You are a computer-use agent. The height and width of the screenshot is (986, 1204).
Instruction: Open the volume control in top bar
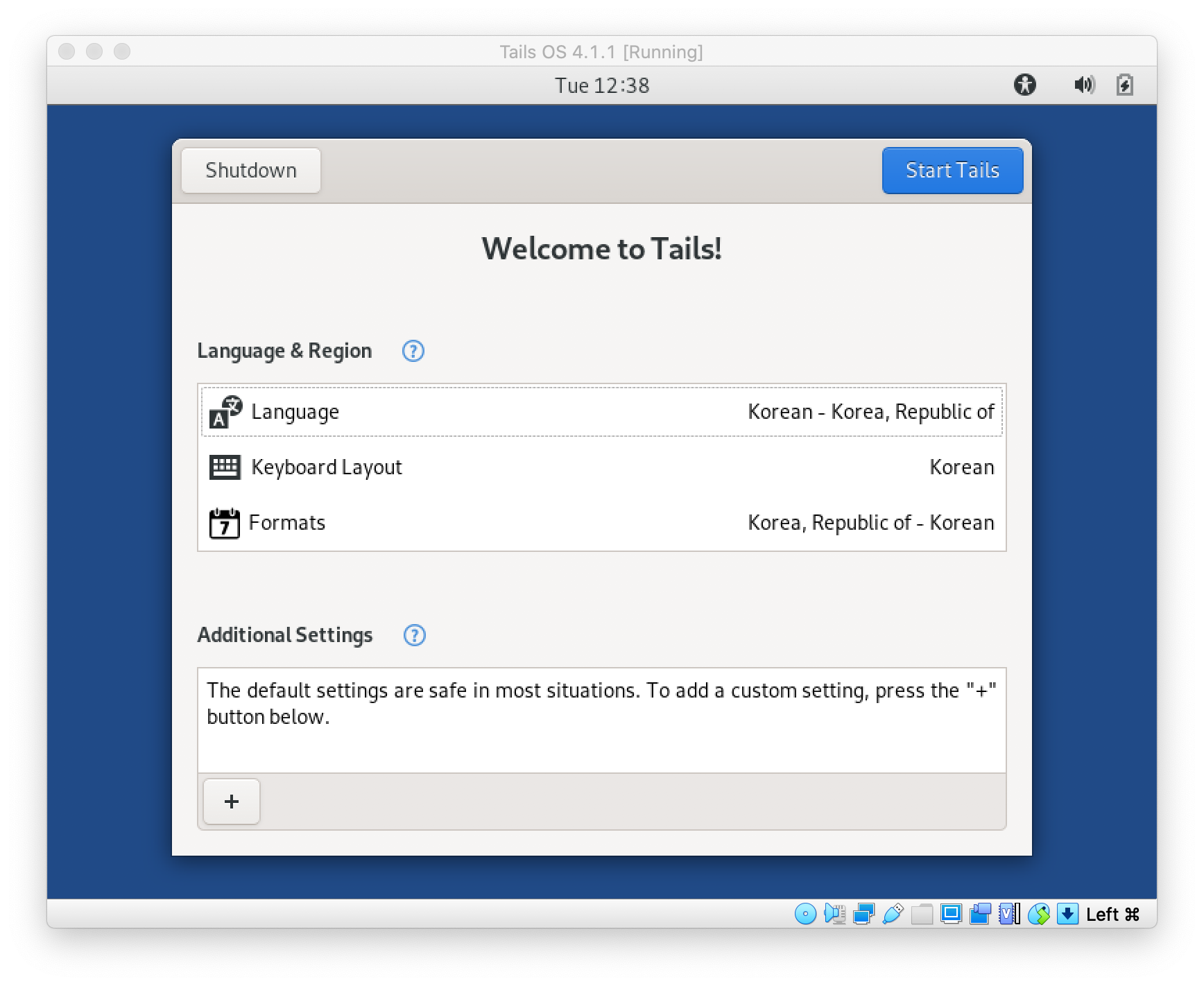pos(1084,85)
